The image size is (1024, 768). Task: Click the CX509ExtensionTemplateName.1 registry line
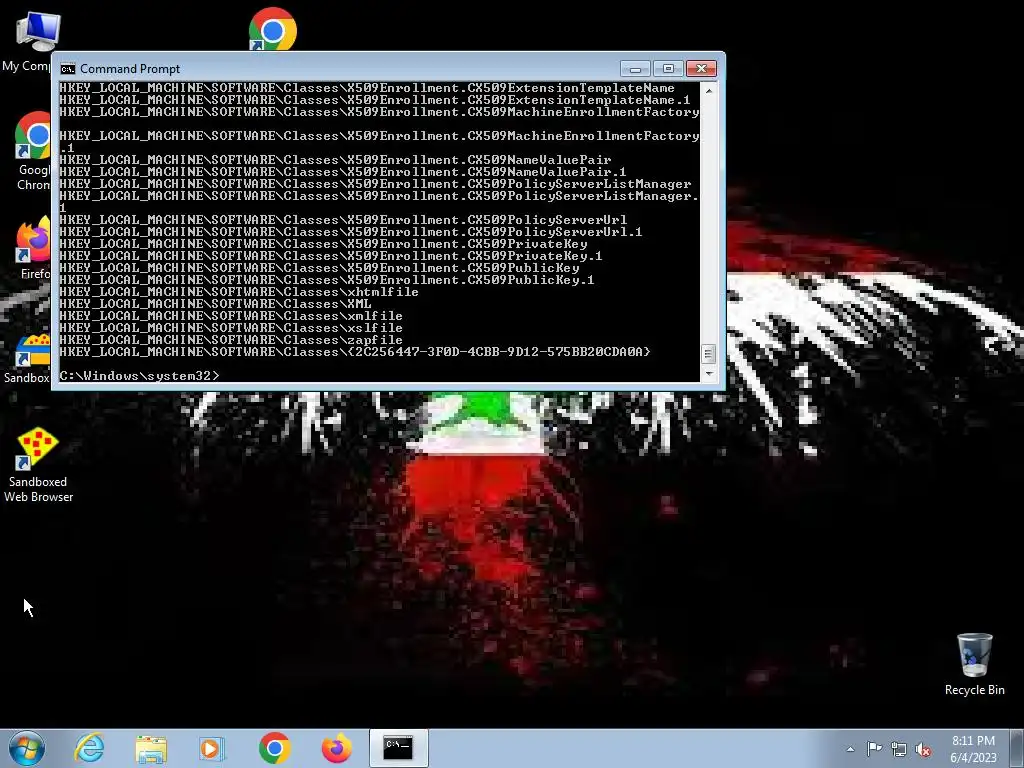(x=375, y=100)
